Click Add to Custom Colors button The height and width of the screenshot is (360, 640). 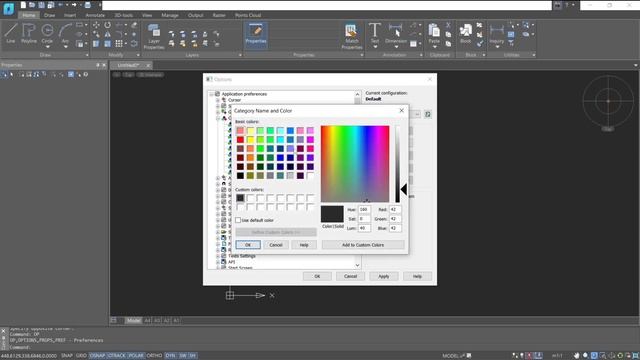click(363, 245)
